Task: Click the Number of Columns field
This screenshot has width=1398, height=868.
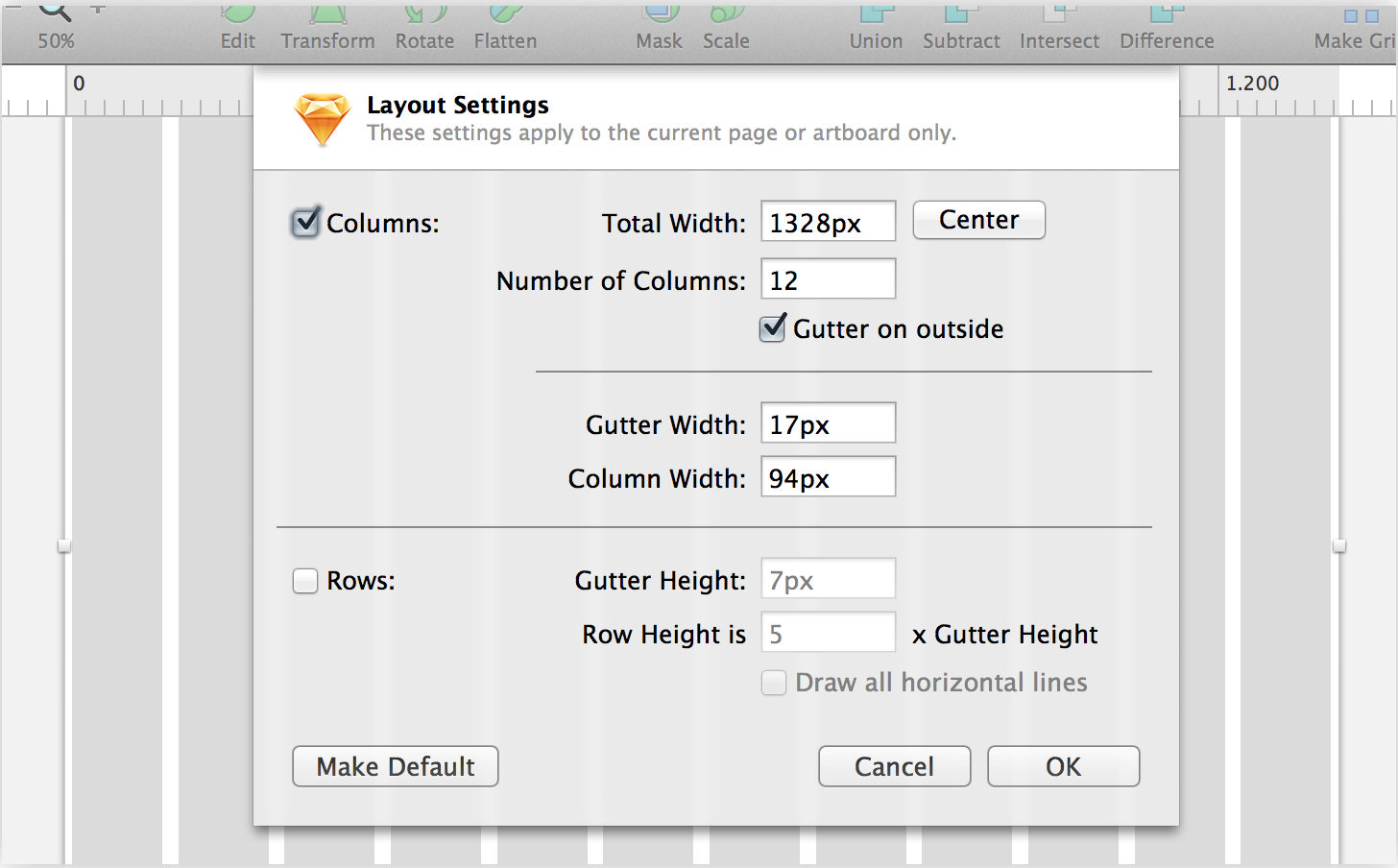Action: point(829,279)
